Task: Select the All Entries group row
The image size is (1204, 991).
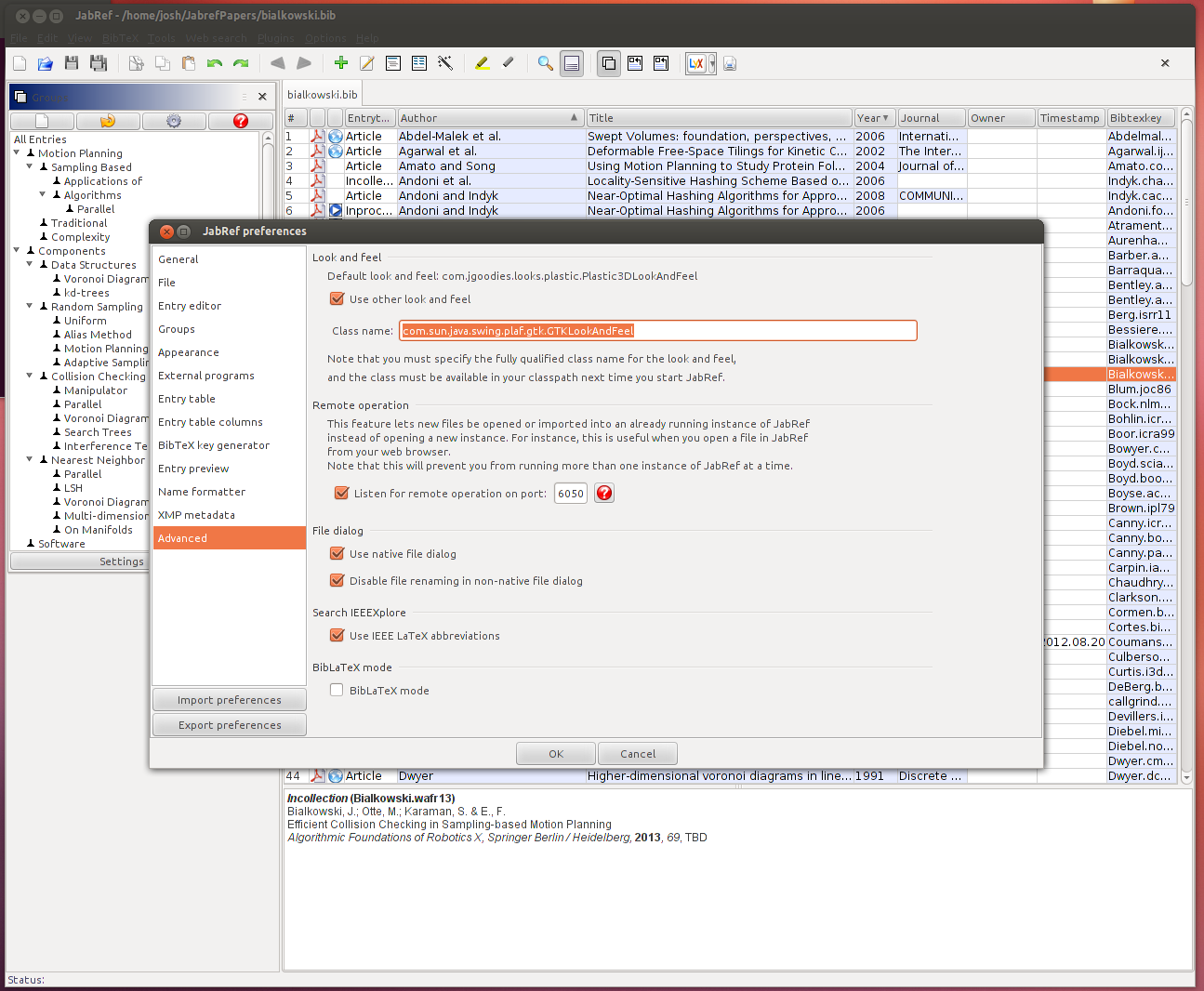Action: click(x=40, y=139)
